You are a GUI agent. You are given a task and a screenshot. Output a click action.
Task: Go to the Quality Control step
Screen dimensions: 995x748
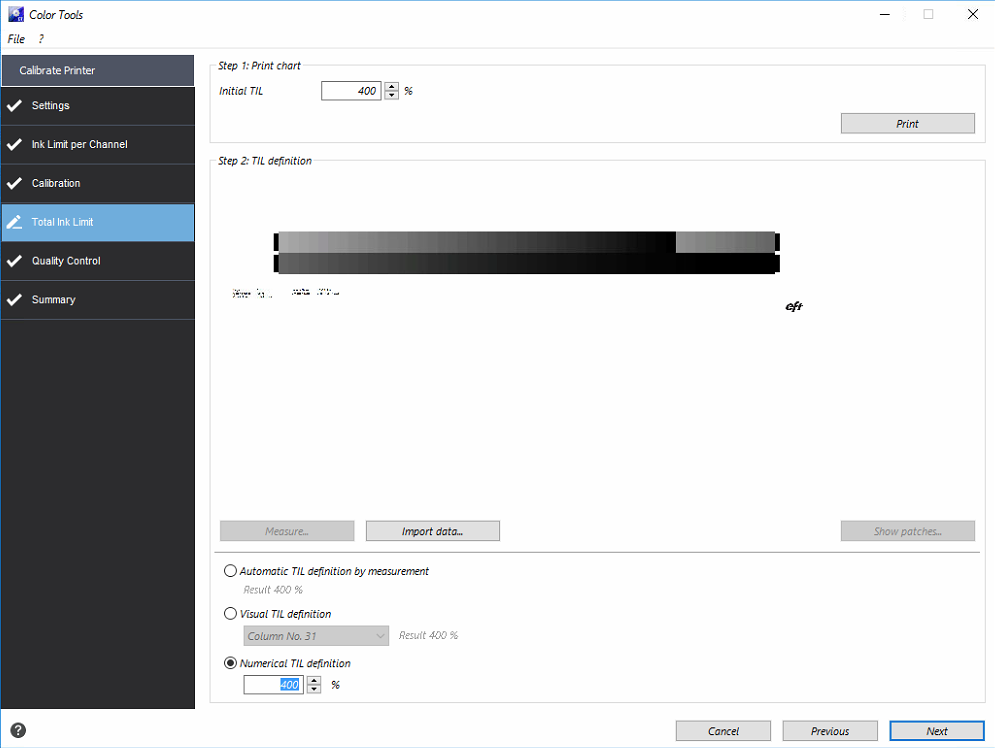(98, 261)
